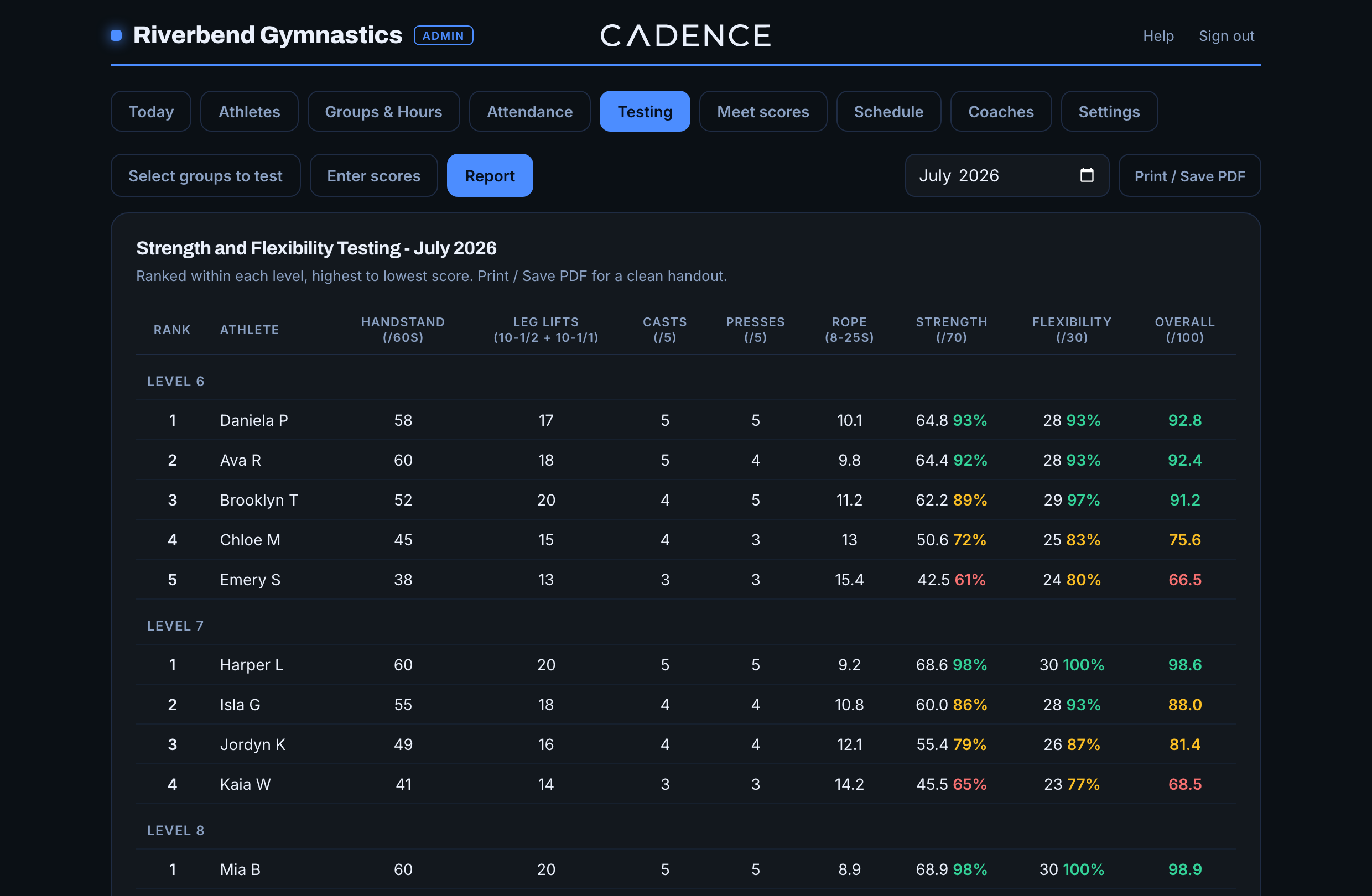Click Kaia W's handstand value 41
The image size is (1372, 896).
tap(403, 784)
